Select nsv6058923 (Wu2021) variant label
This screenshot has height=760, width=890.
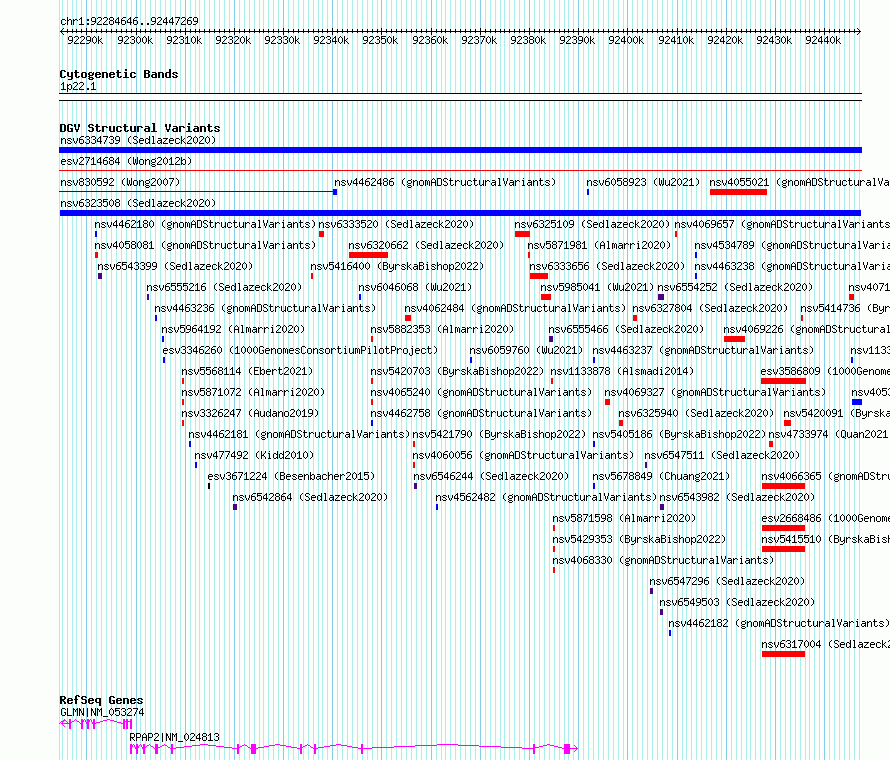point(643,182)
